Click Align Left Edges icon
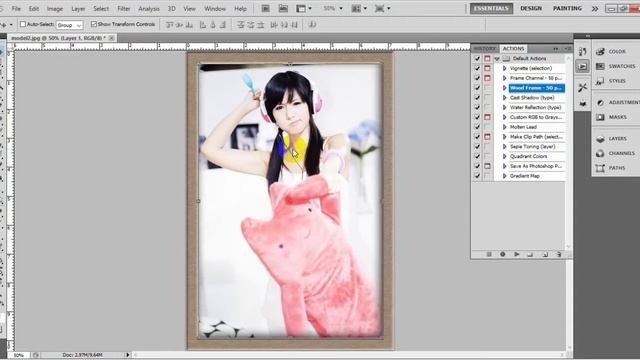The width and height of the screenshot is (640, 360). (203, 25)
